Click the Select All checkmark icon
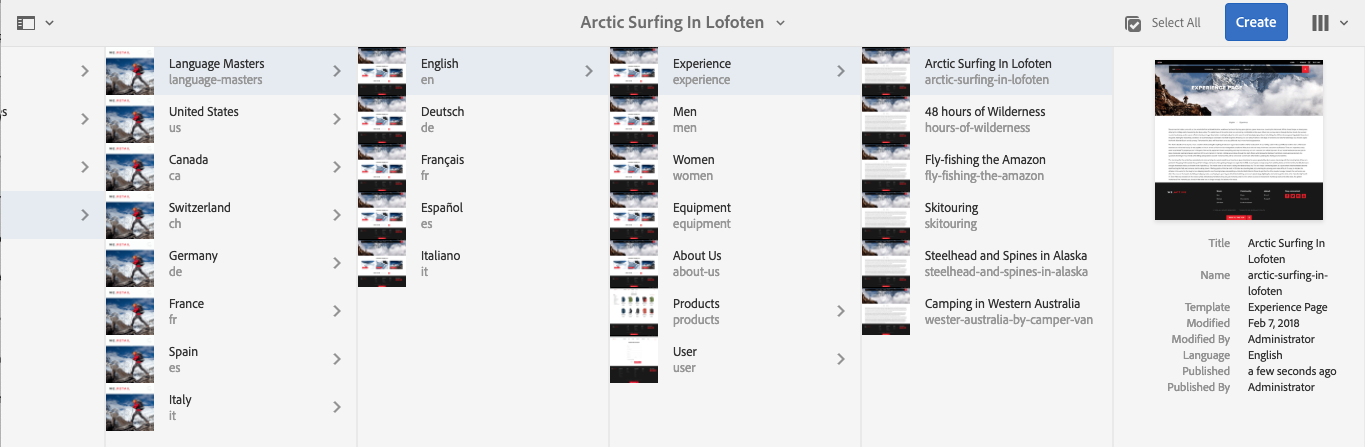The width and height of the screenshot is (1365, 447). click(1133, 23)
